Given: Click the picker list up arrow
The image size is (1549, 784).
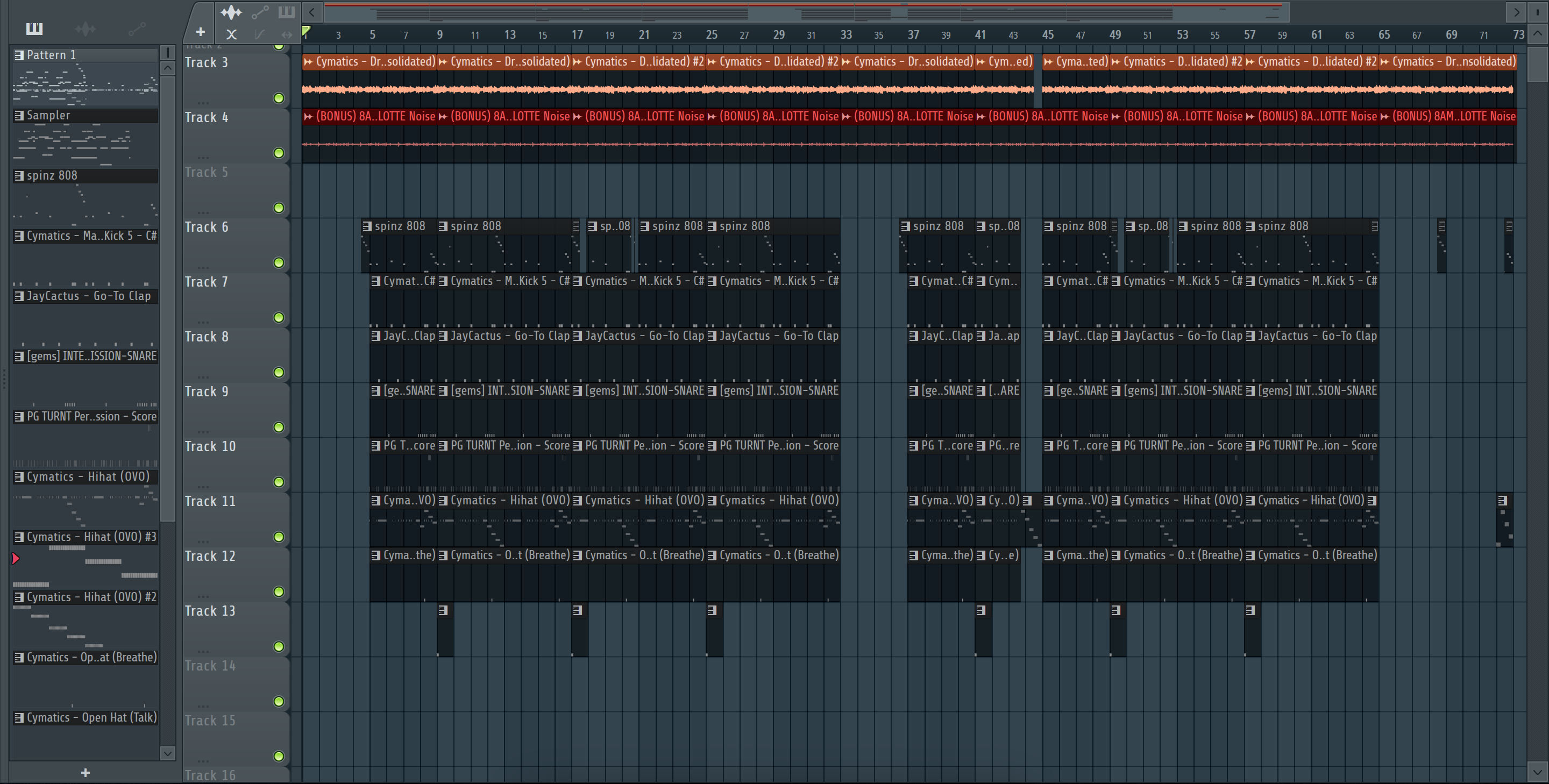Looking at the screenshot, I should (x=168, y=68).
